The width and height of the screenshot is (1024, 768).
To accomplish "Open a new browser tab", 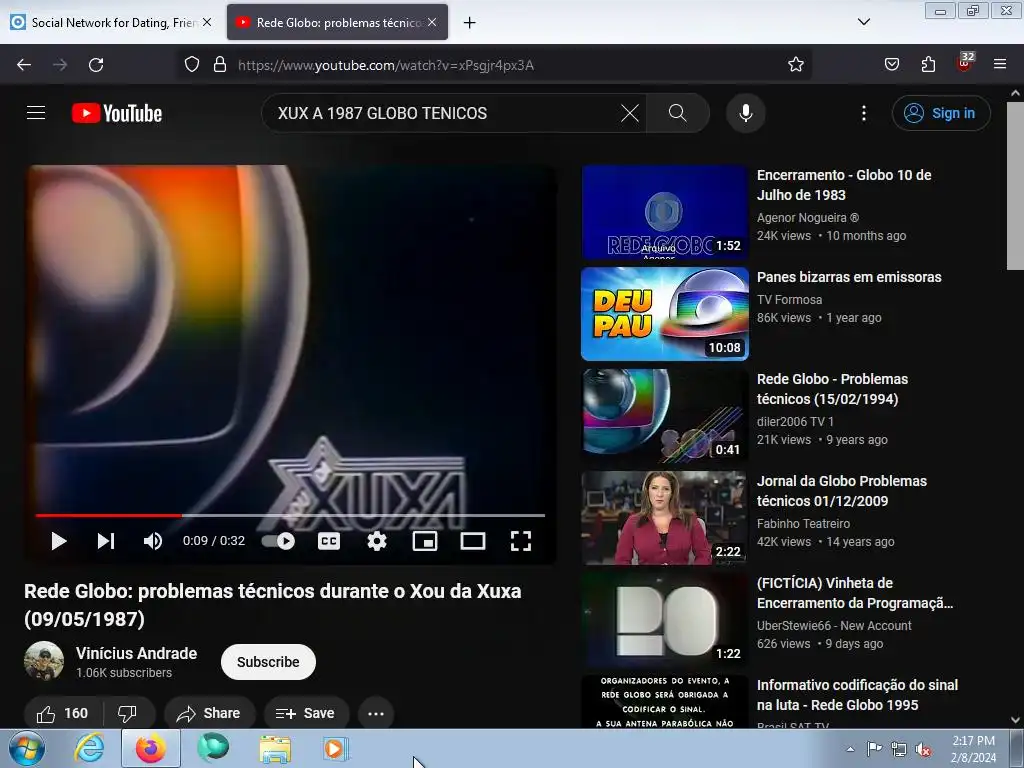I will (469, 23).
